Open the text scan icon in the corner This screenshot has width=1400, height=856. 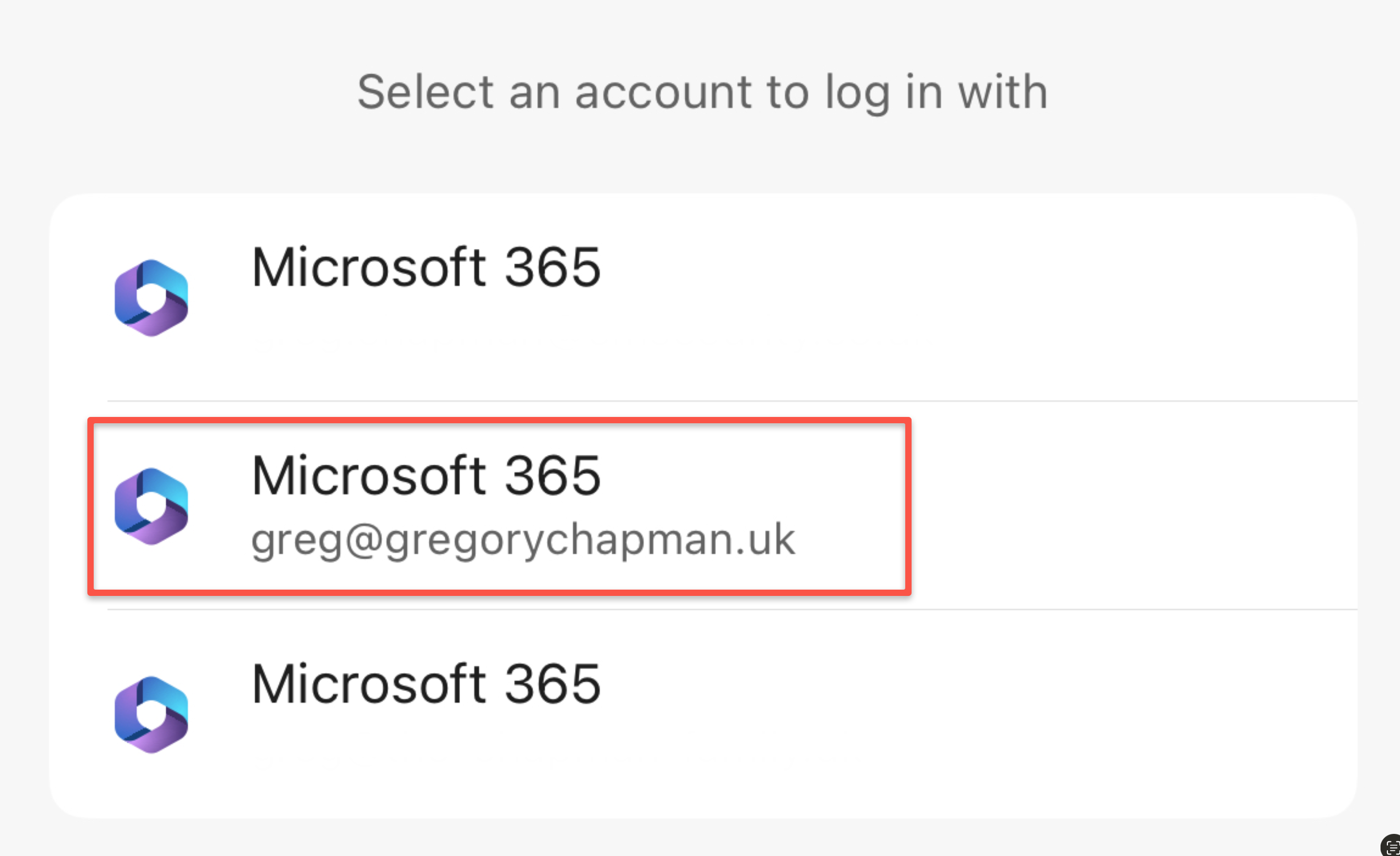tap(1392, 847)
